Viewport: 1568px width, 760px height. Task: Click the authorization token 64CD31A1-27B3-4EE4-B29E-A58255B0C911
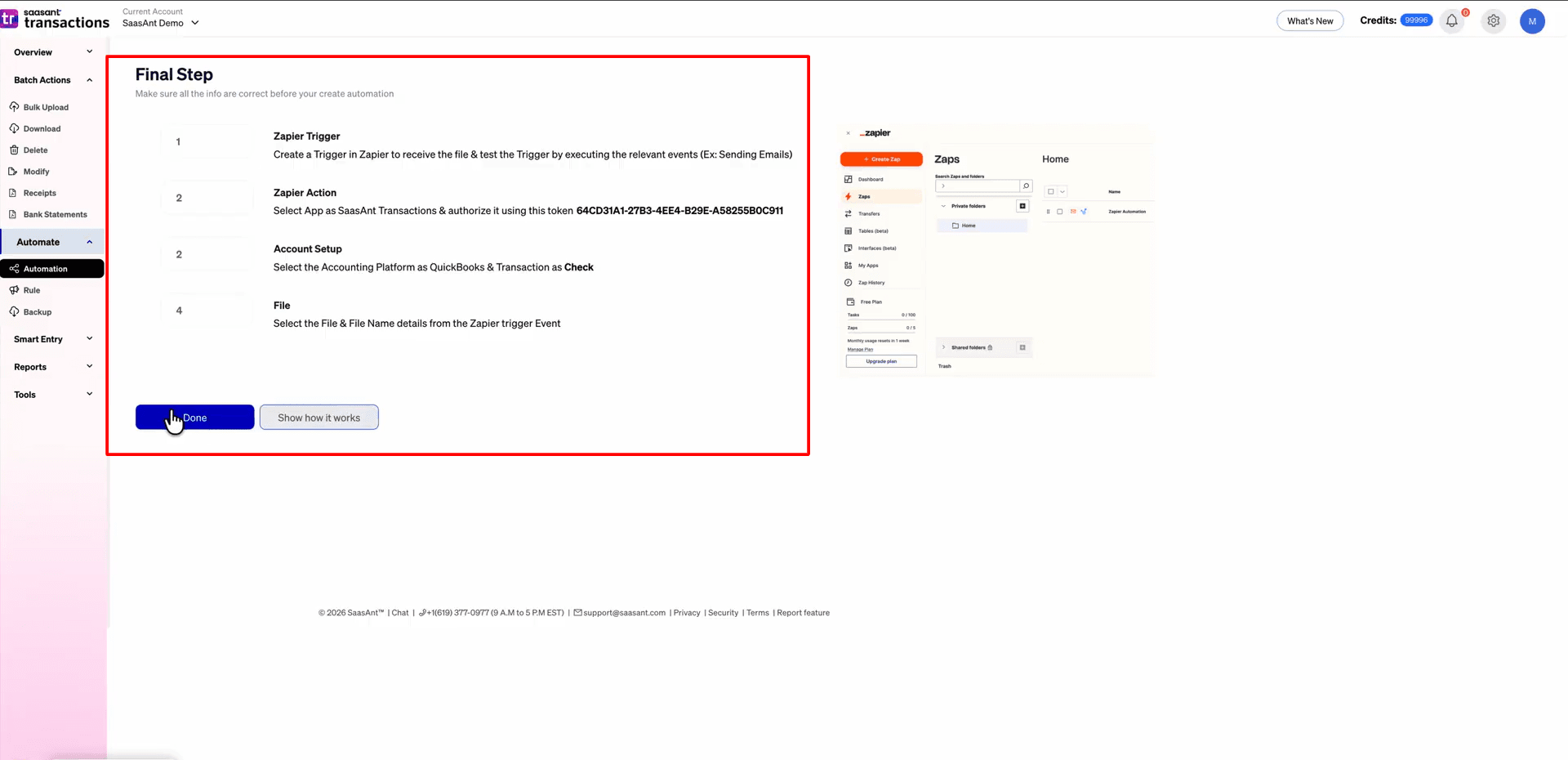coord(679,211)
